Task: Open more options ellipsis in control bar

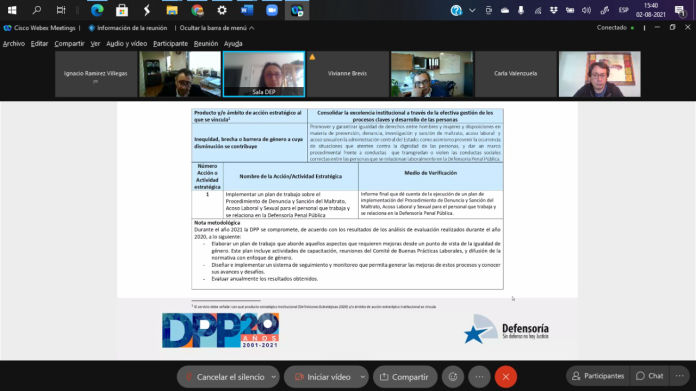Action: click(x=479, y=377)
